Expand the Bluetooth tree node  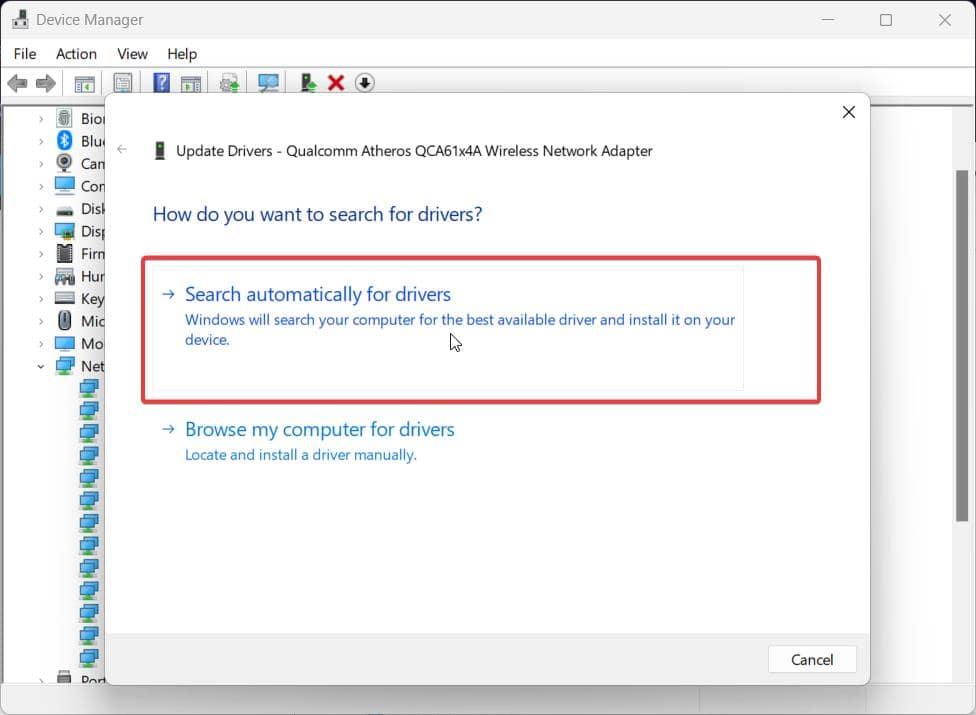(41, 141)
